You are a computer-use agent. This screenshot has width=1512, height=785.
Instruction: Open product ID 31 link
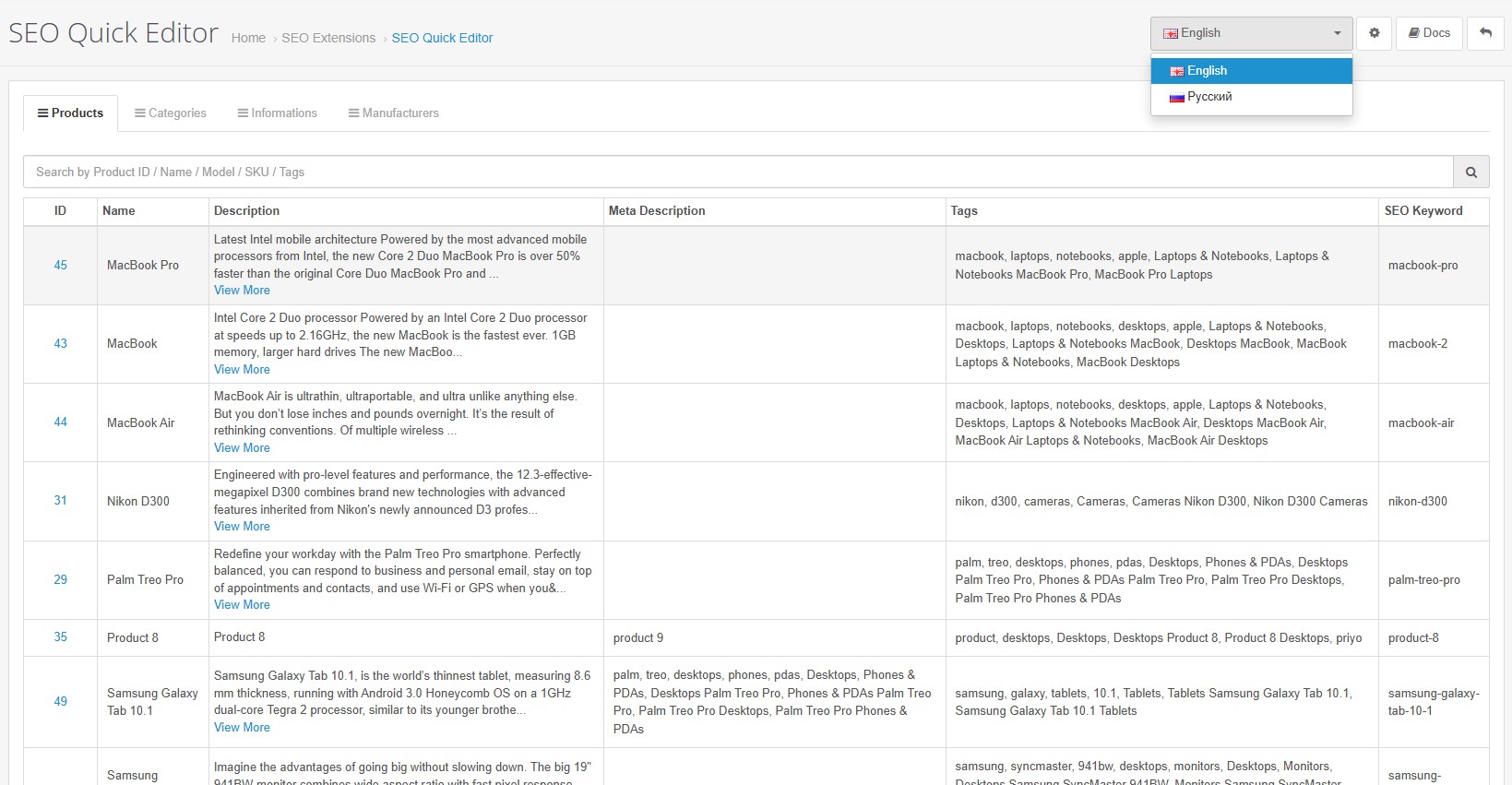click(x=61, y=501)
